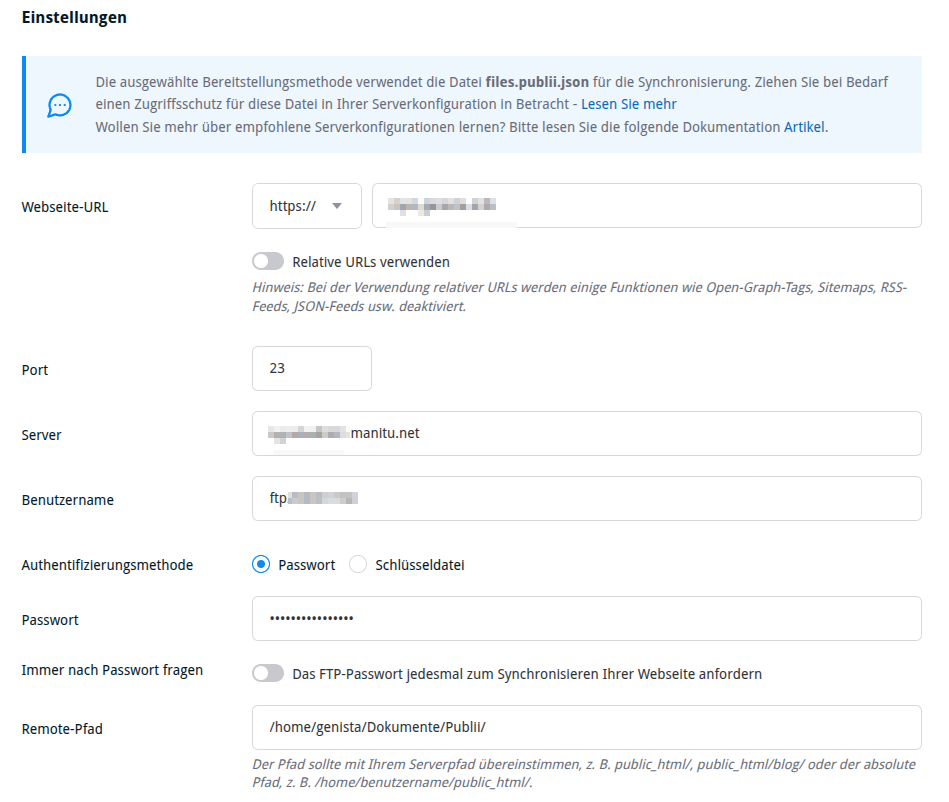Select the Passwort authentication radio button
Viewport: 949px width, 802px height.
click(x=262, y=564)
